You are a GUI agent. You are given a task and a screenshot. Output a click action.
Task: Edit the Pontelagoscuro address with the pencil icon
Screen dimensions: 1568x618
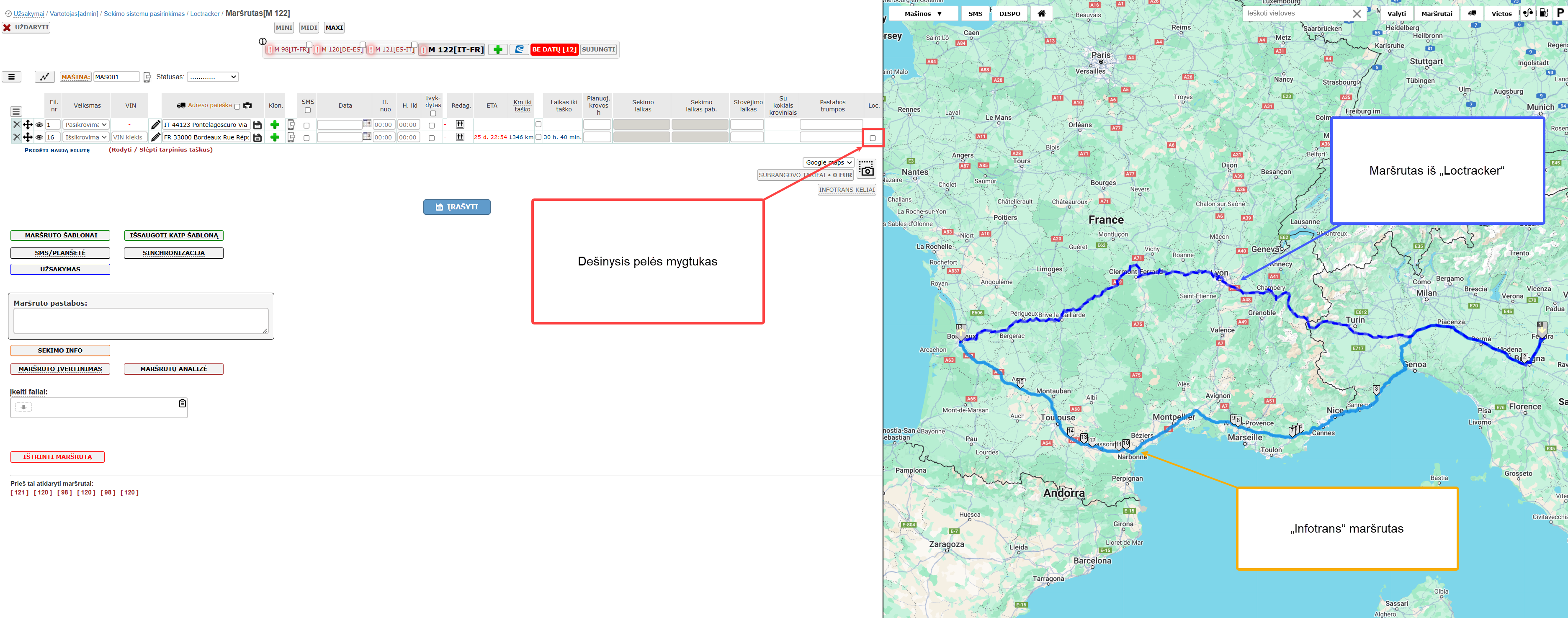[156, 124]
